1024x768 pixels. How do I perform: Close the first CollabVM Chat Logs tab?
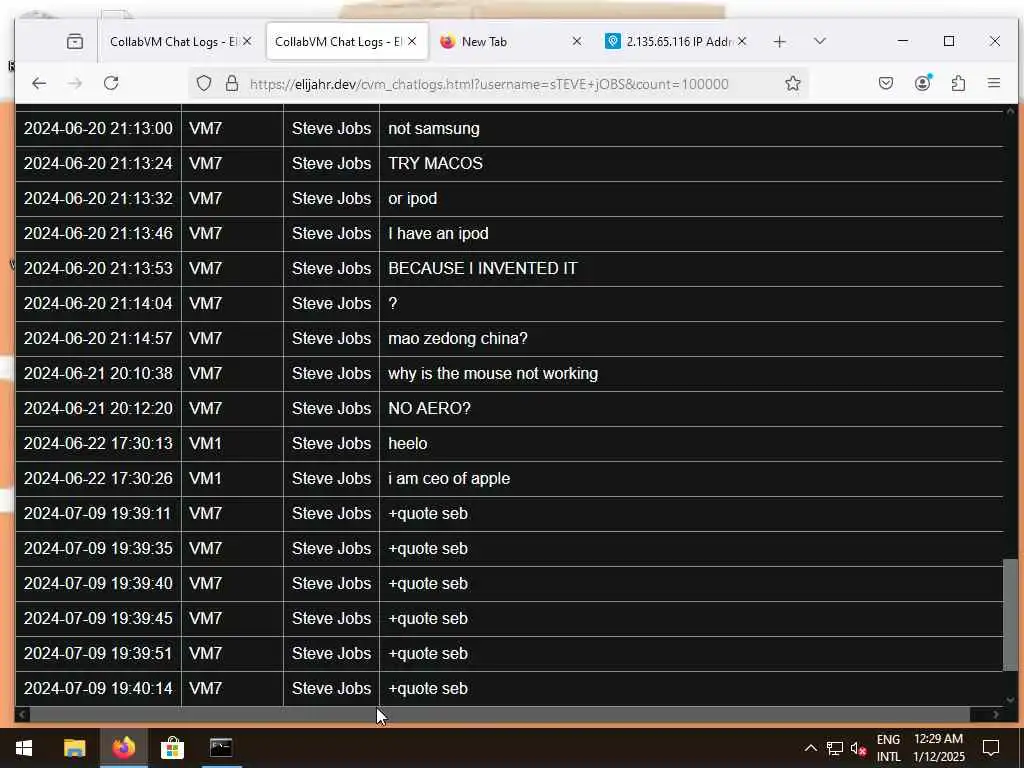coord(248,42)
